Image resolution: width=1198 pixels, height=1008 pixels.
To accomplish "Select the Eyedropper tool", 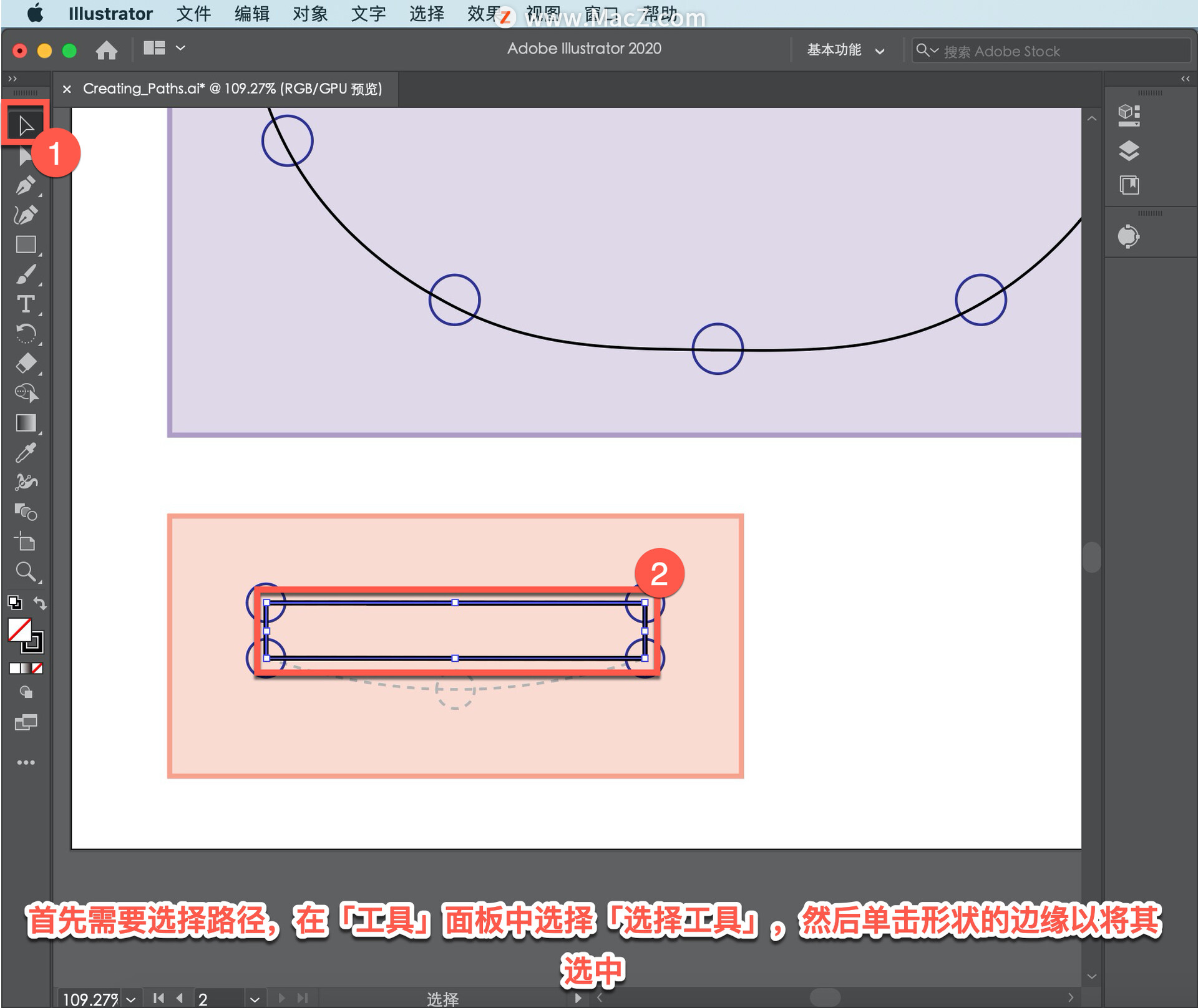I will 25,453.
